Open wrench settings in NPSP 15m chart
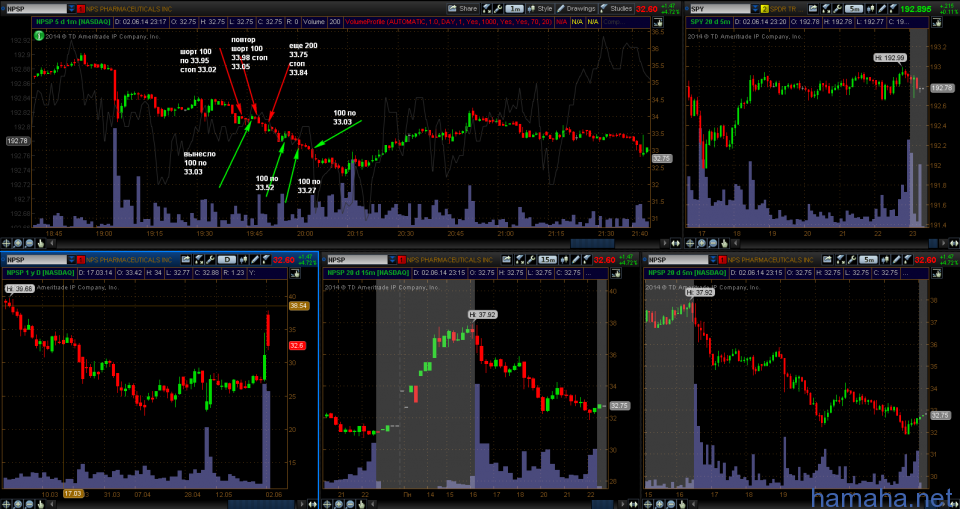The width and height of the screenshot is (960, 509). 531,259
